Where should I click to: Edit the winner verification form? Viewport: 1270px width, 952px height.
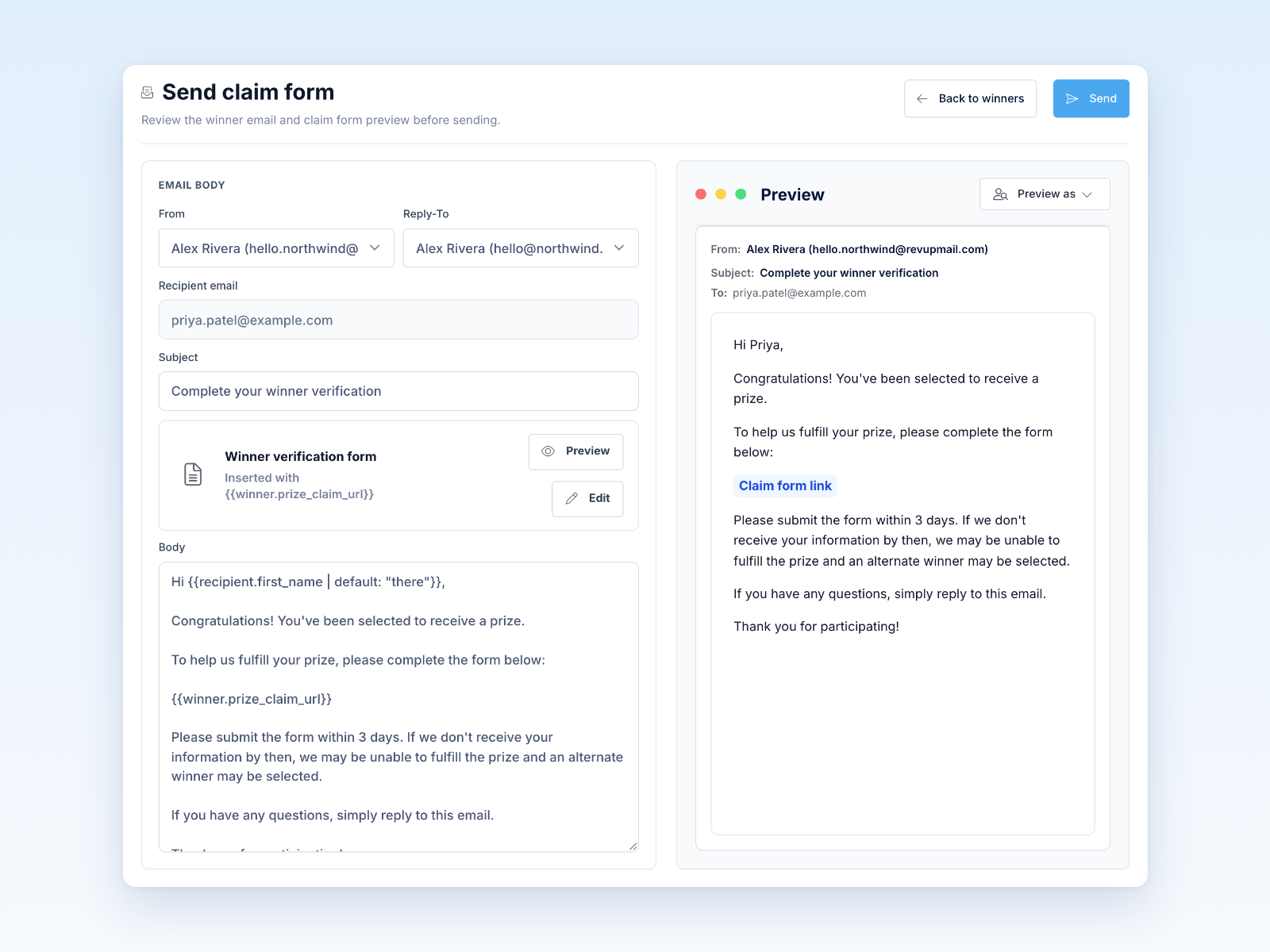[587, 499]
